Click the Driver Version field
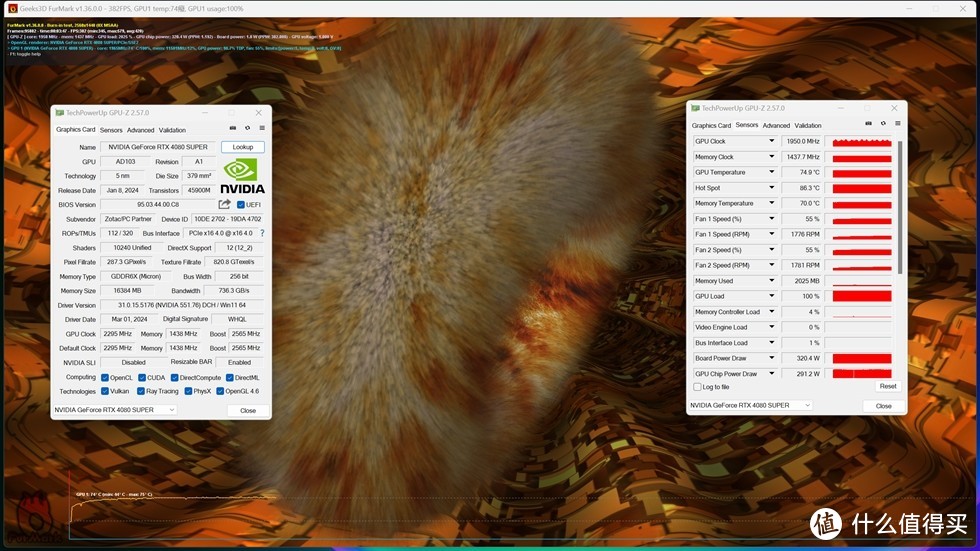Image resolution: width=980 pixels, height=551 pixels. 182,305
